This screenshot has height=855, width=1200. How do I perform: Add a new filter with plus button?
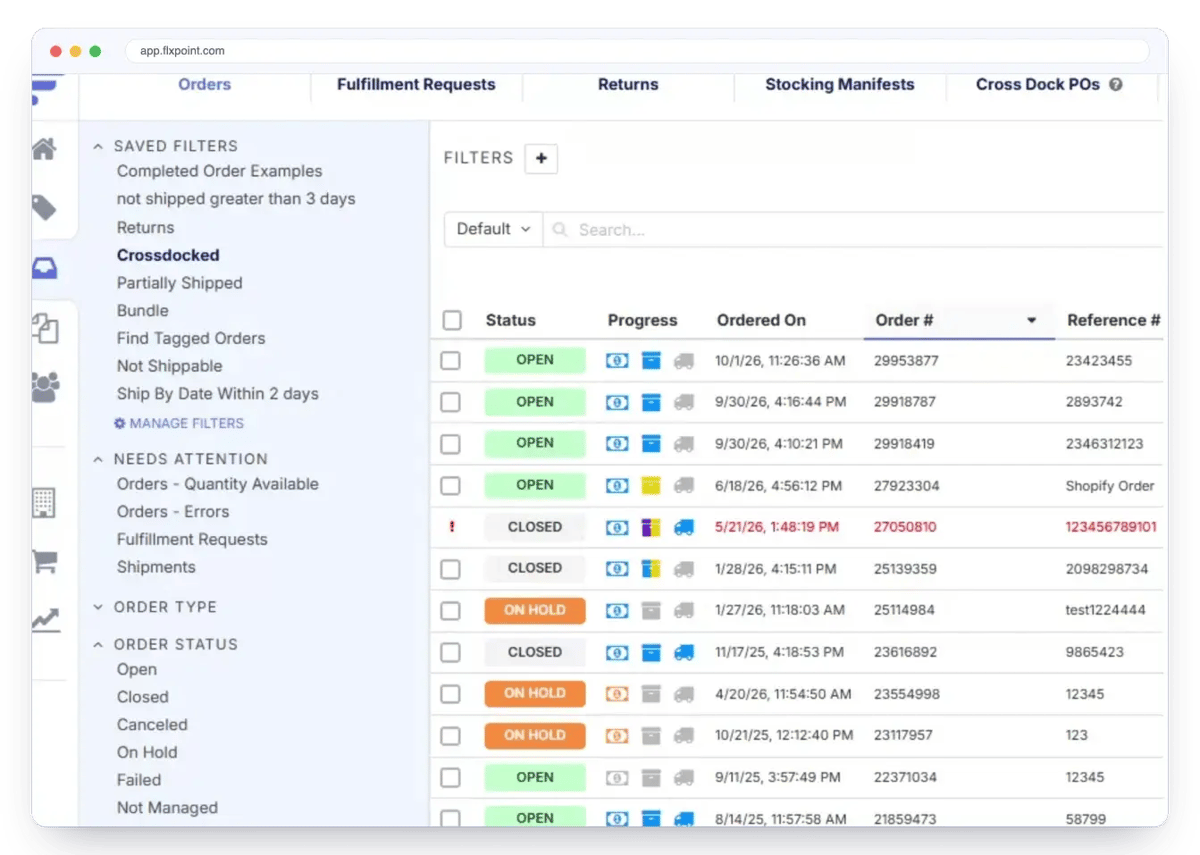[x=541, y=158]
